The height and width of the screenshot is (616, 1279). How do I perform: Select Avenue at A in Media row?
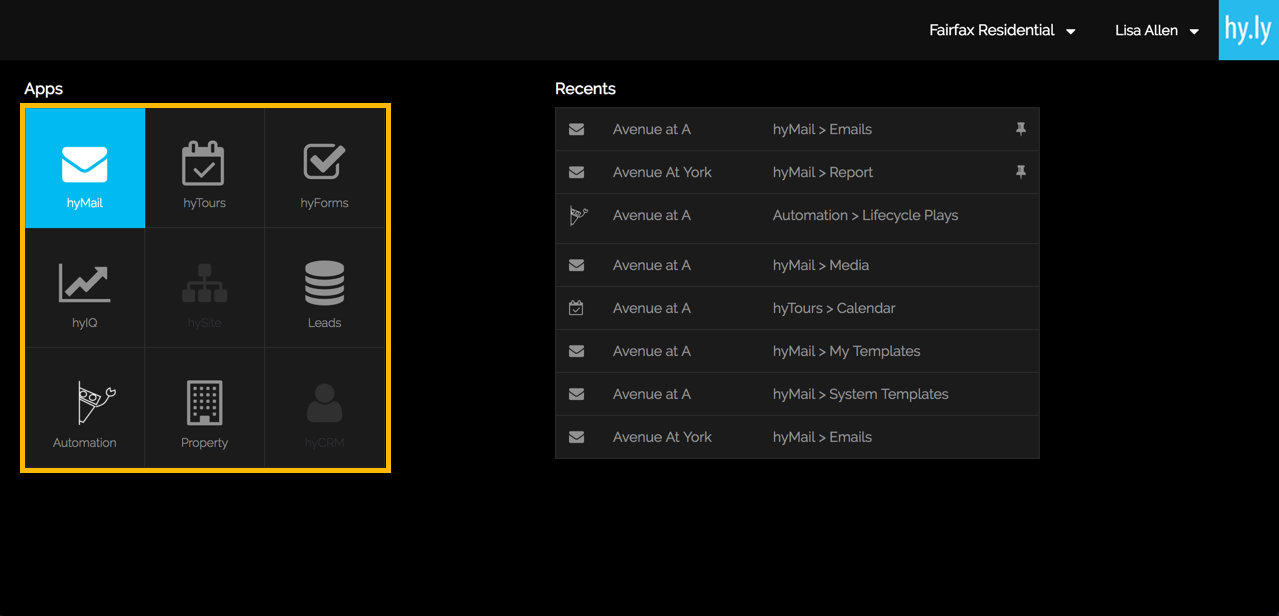652,265
